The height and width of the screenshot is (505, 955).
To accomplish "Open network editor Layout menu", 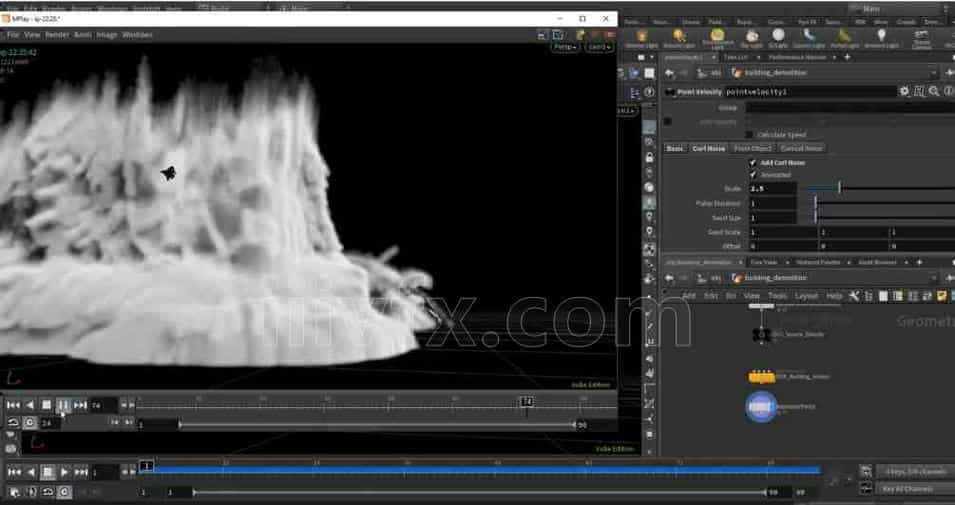I will click(806, 296).
